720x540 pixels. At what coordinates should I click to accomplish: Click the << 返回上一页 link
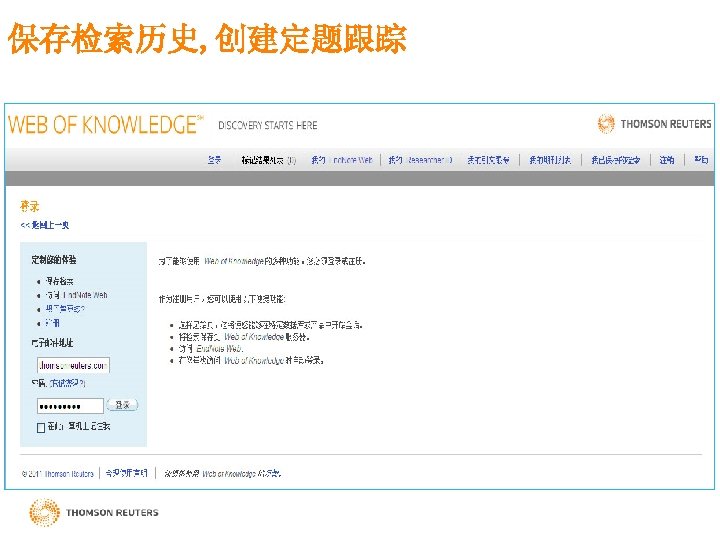pyautogui.click(x=45, y=225)
